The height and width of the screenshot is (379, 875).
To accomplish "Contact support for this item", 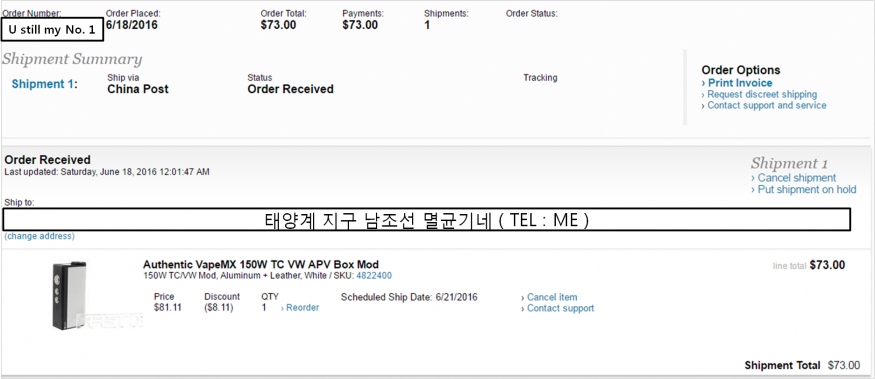I will pyautogui.click(x=557, y=308).
